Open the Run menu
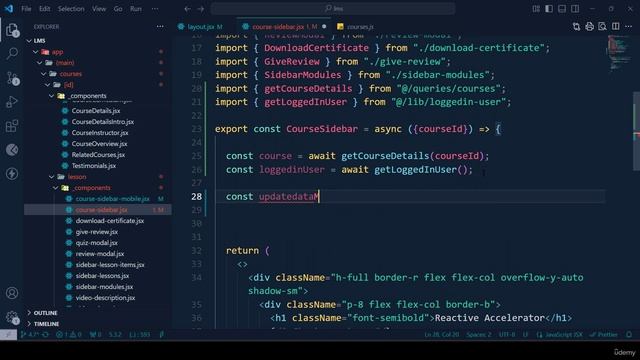 [x=136, y=9]
